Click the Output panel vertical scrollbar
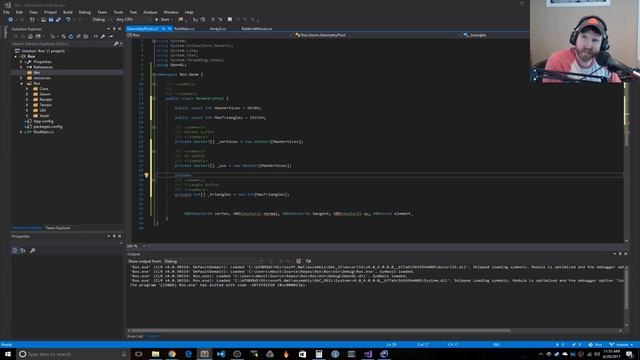This screenshot has height=360, width=640. [626, 289]
